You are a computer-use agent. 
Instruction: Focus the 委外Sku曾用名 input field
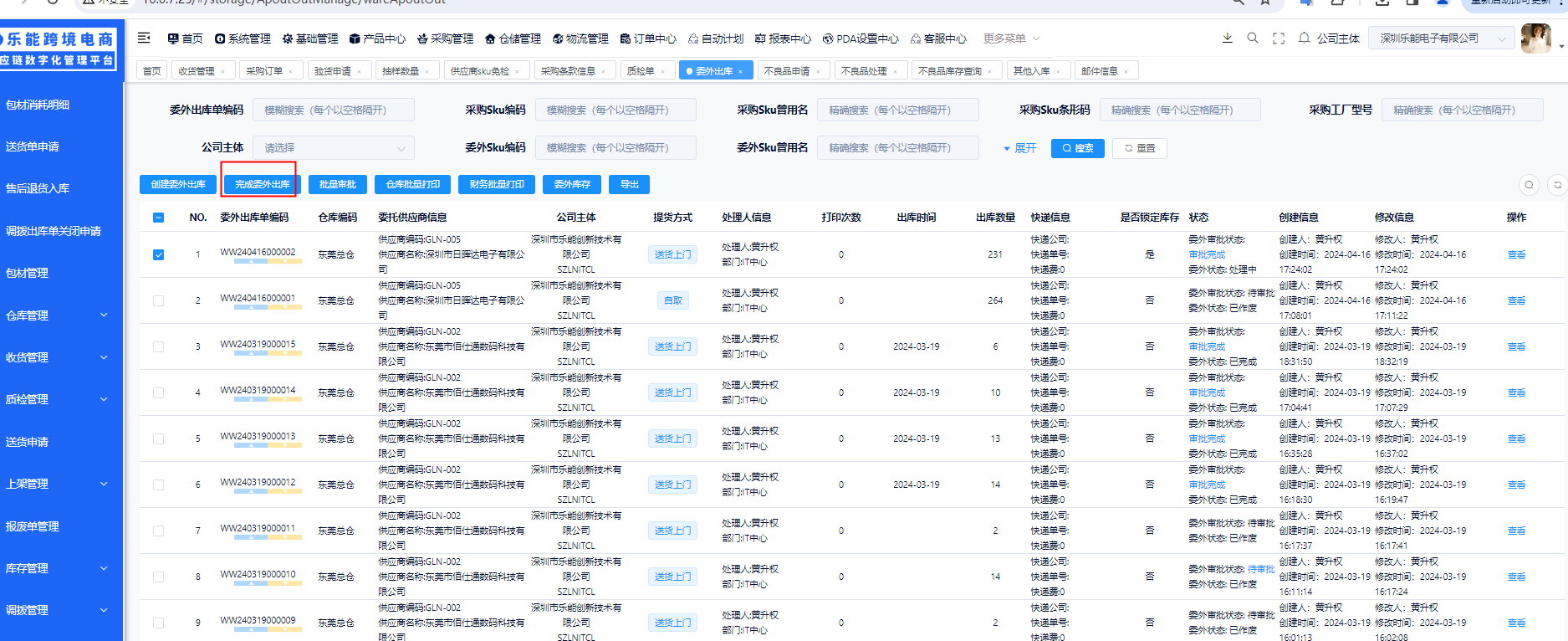(898, 148)
